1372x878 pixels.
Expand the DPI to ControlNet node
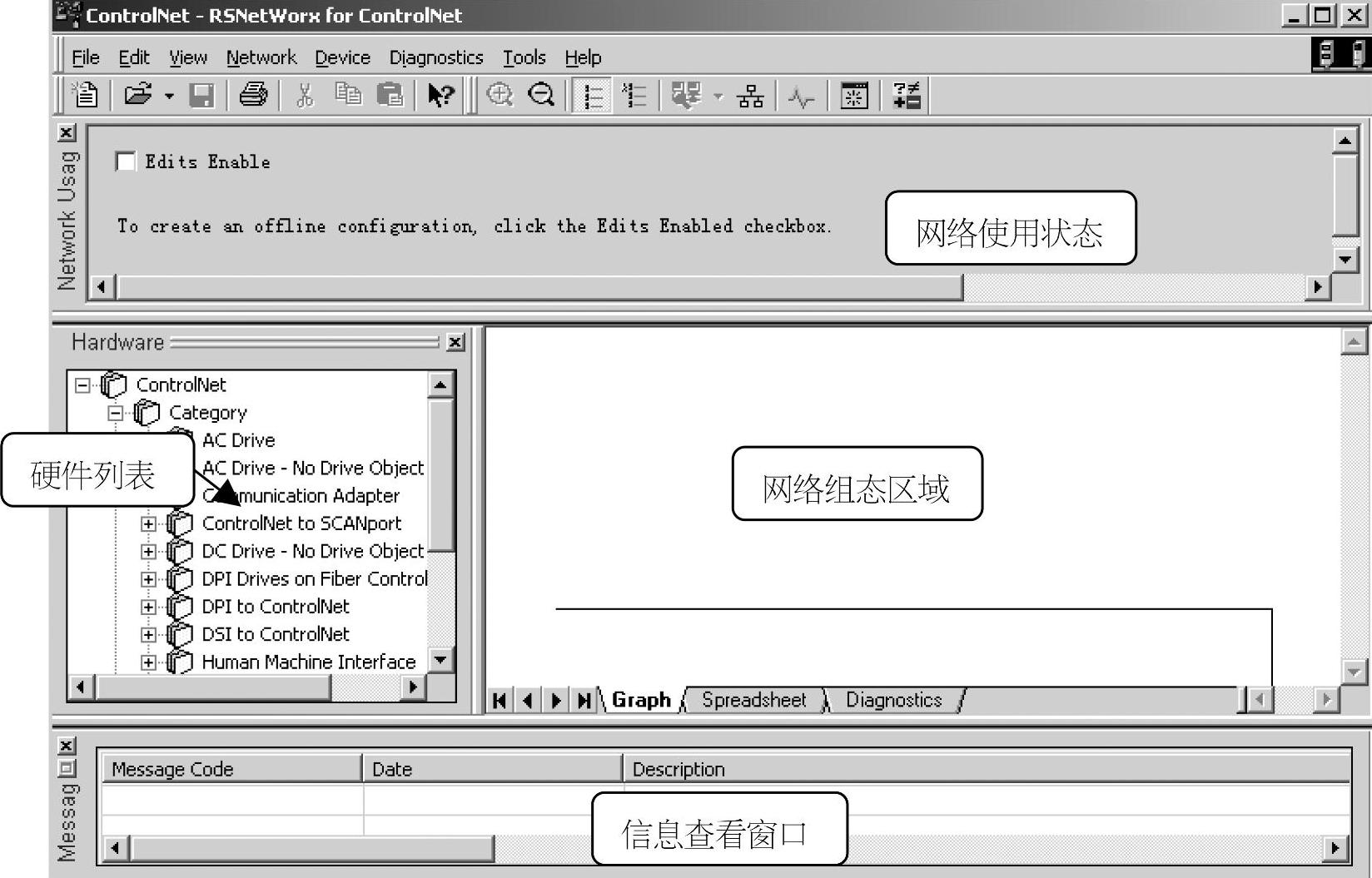tap(148, 607)
